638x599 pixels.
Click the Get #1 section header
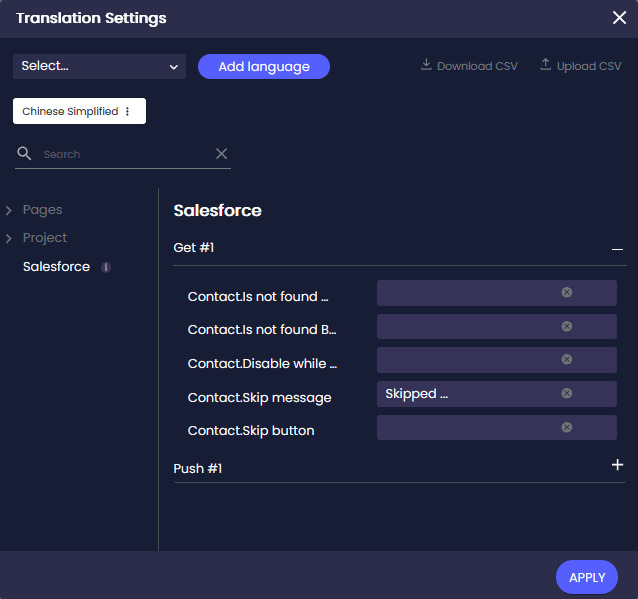pos(400,248)
